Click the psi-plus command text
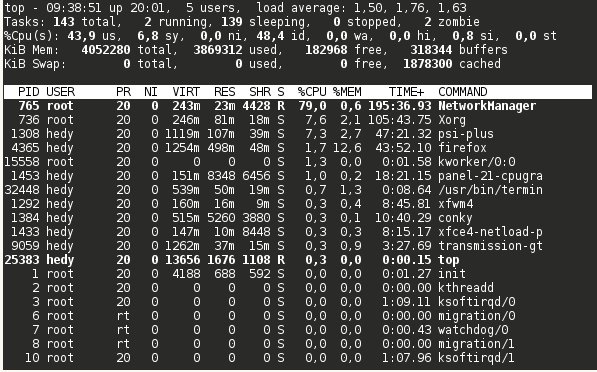 pos(466,134)
